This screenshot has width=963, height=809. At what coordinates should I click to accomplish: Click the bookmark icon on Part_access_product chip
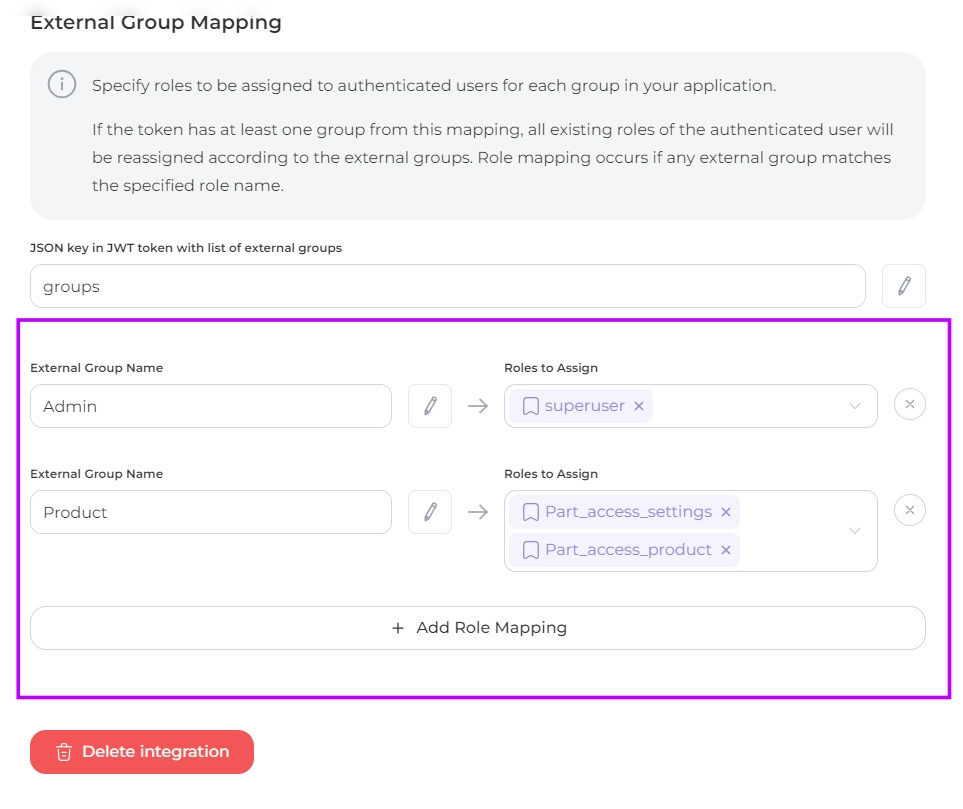coord(531,550)
